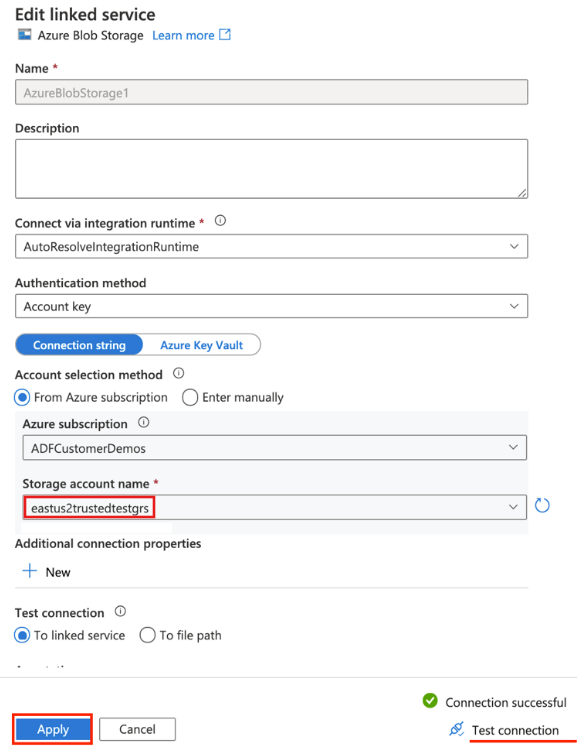This screenshot has height=748, width=577.
Task: Switch to the Azure Key Vault tab
Action: (202, 345)
